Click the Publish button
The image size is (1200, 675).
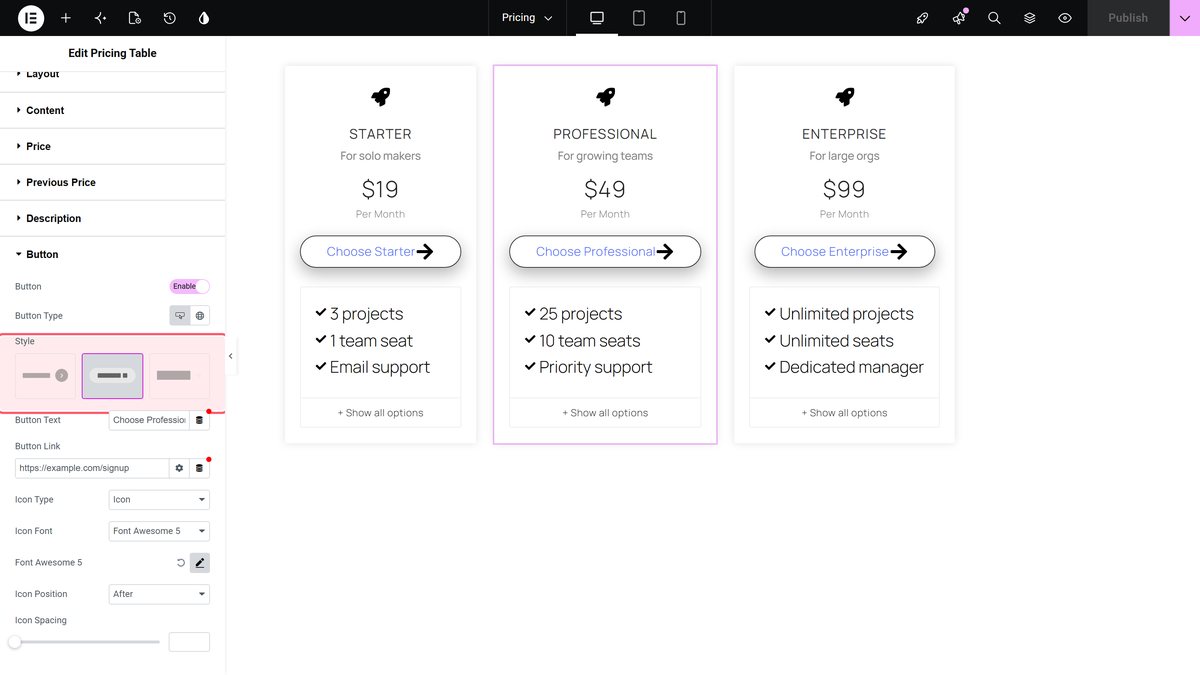point(1128,18)
